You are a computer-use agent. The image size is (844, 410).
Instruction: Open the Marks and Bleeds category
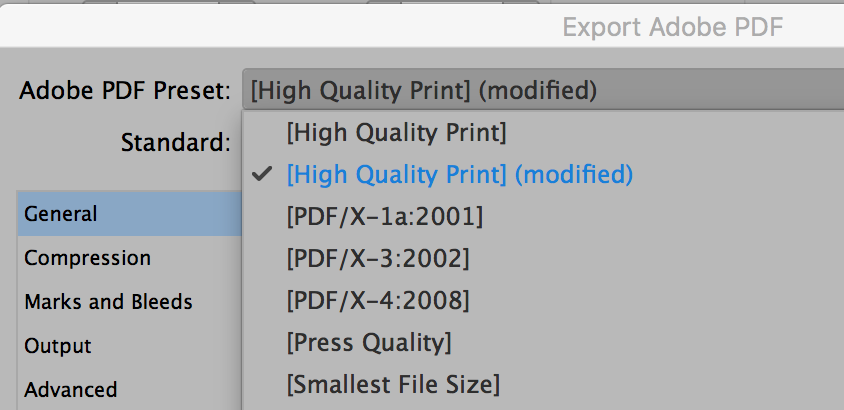tap(108, 301)
